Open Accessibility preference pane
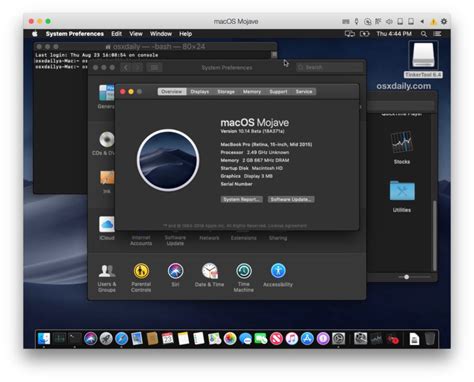Image resolution: width=474 pixels, height=382 pixels. pyautogui.click(x=278, y=275)
